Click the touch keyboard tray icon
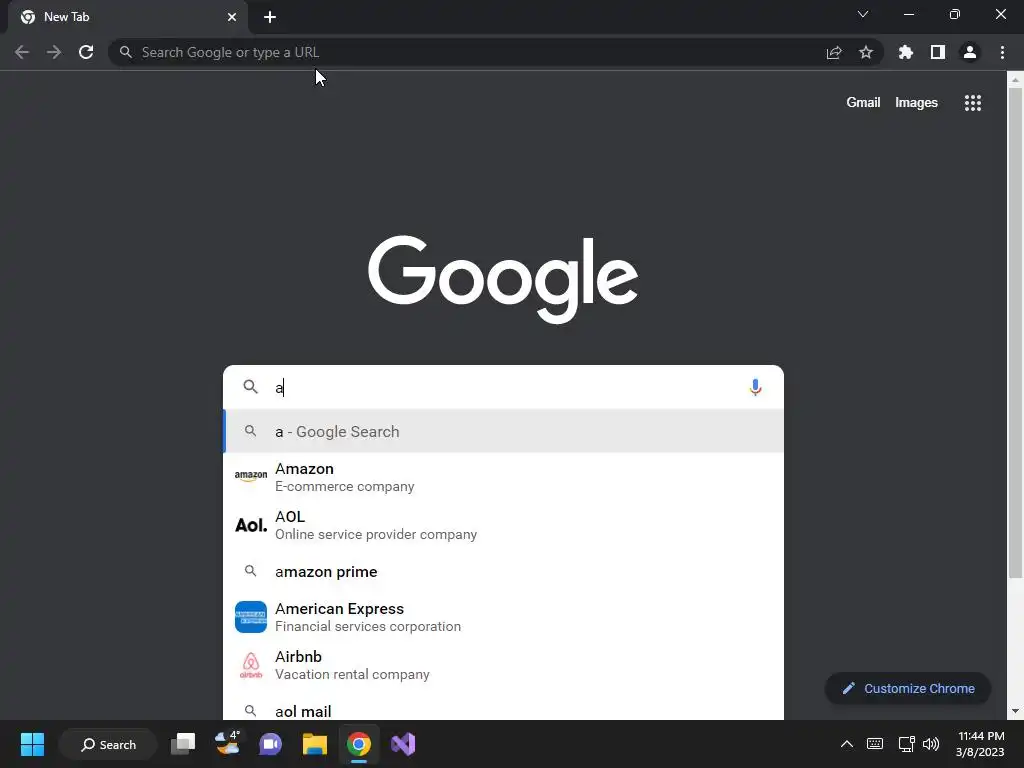The image size is (1024, 768). pos(875,744)
